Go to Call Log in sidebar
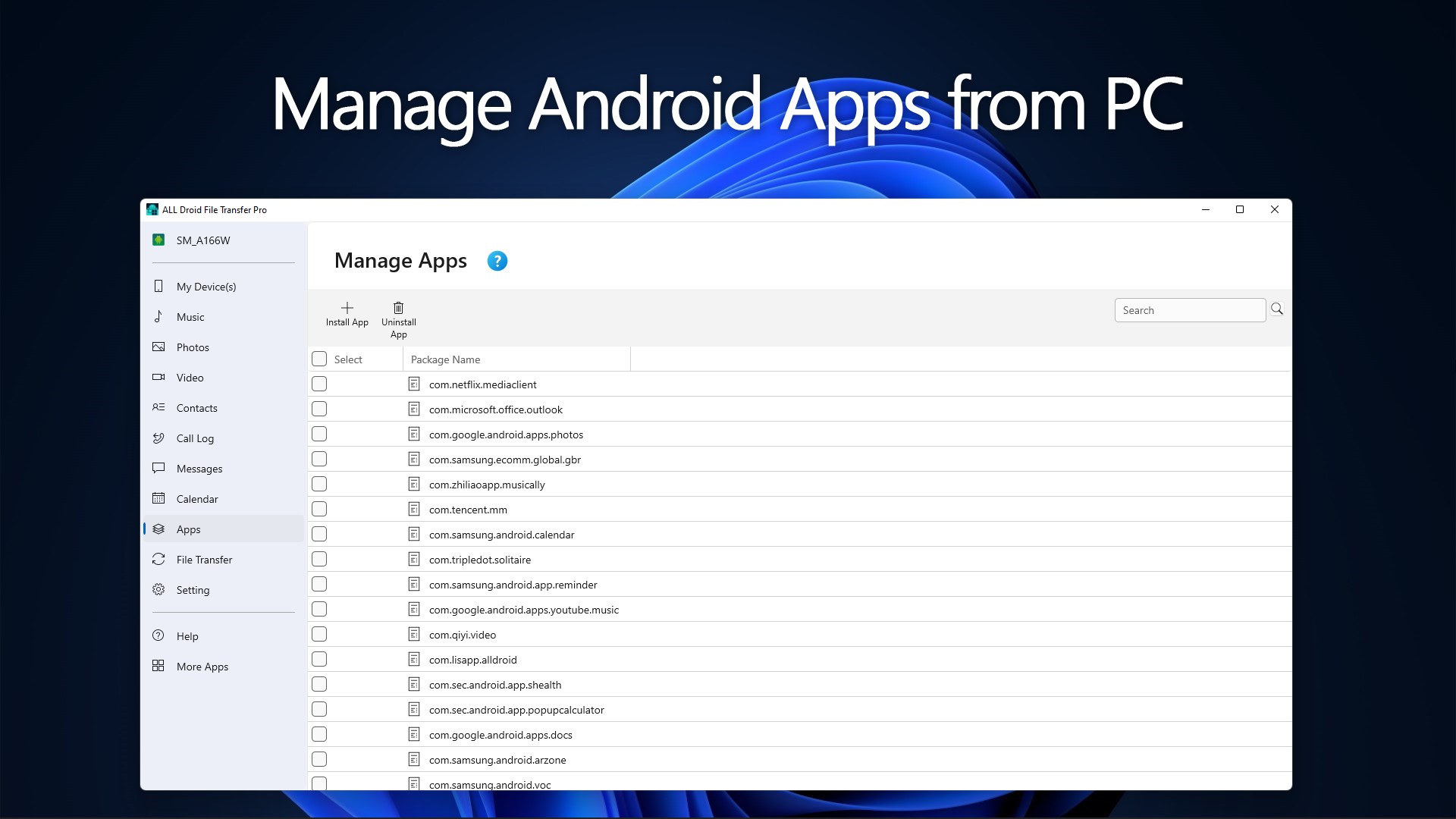This screenshot has width=1456, height=819. (x=195, y=438)
